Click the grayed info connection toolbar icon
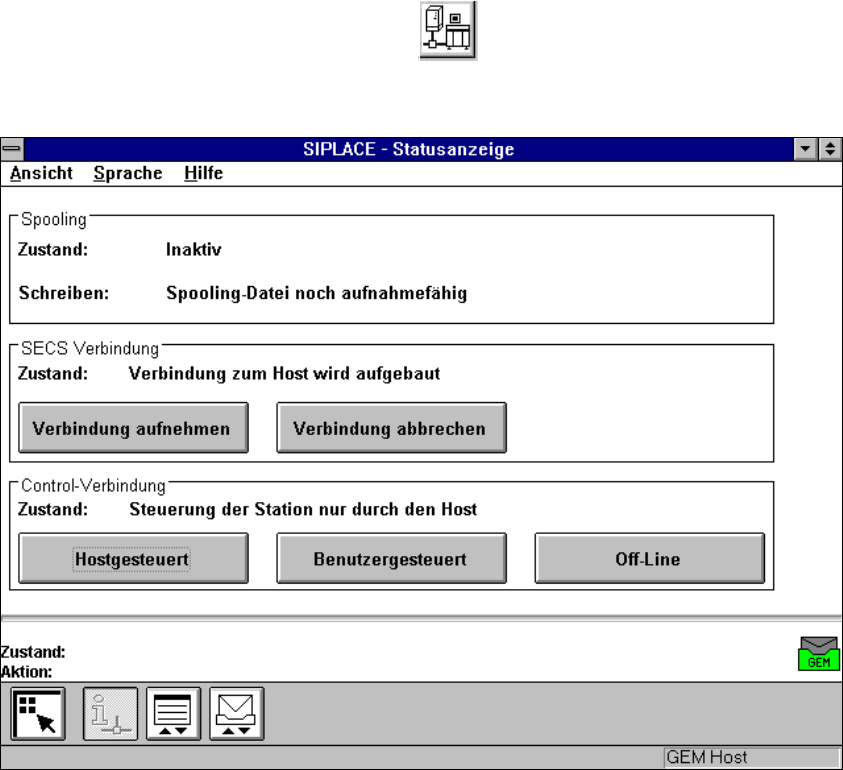This screenshot has width=843, height=770. pyautogui.click(x=110, y=714)
